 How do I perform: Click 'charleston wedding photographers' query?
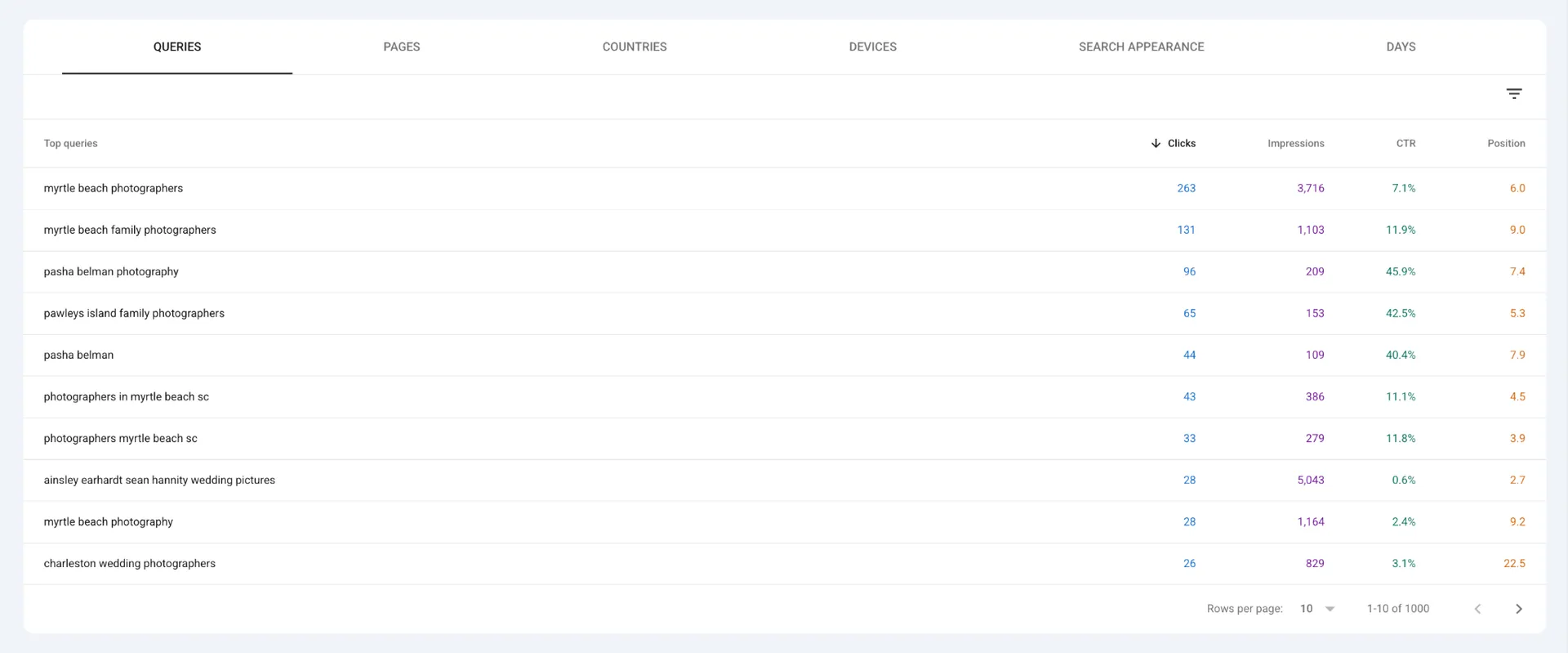tap(130, 563)
